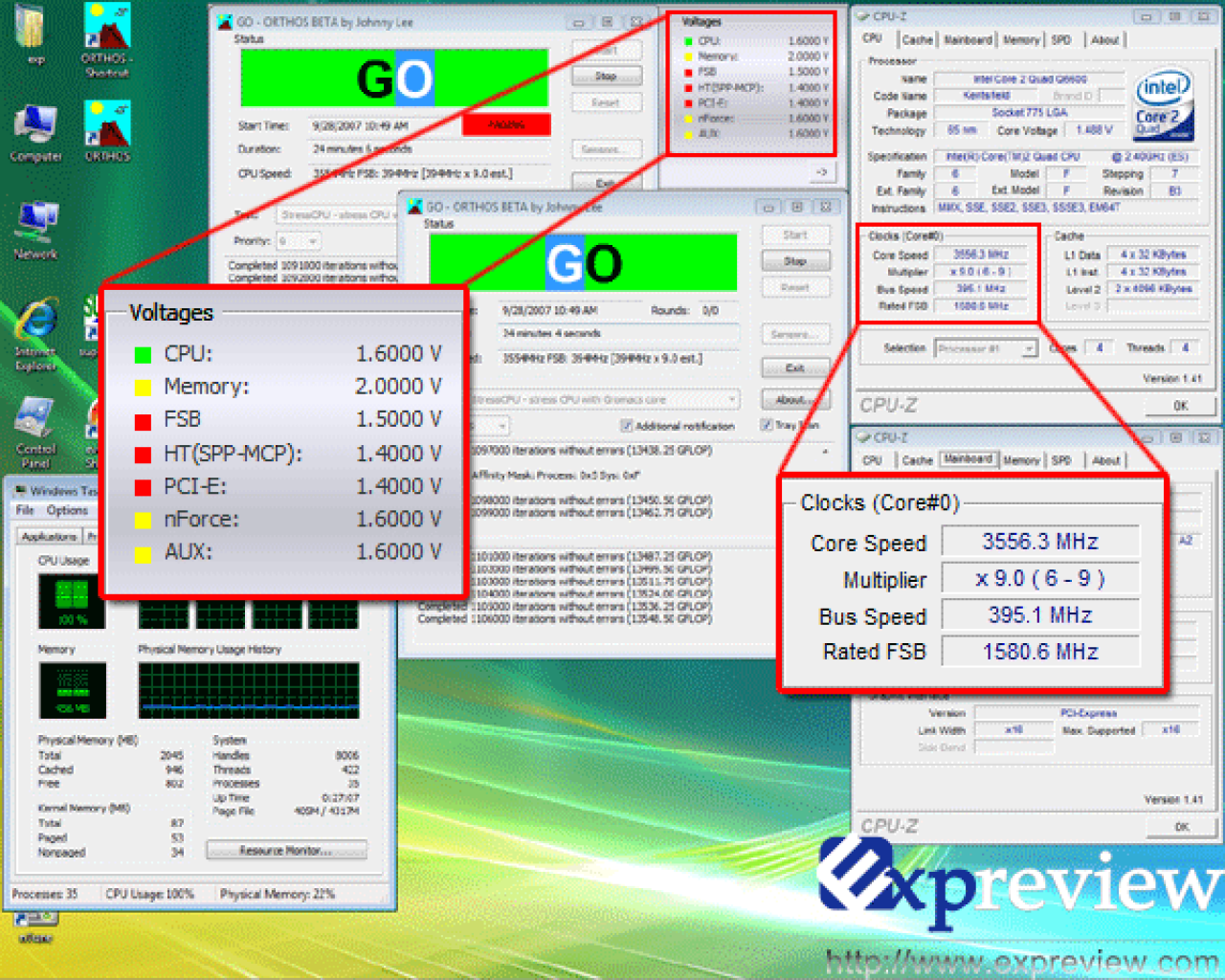Click the green GO status banner in the front ORTHOS window
This screenshot has width=1225, height=980.
click(584, 263)
